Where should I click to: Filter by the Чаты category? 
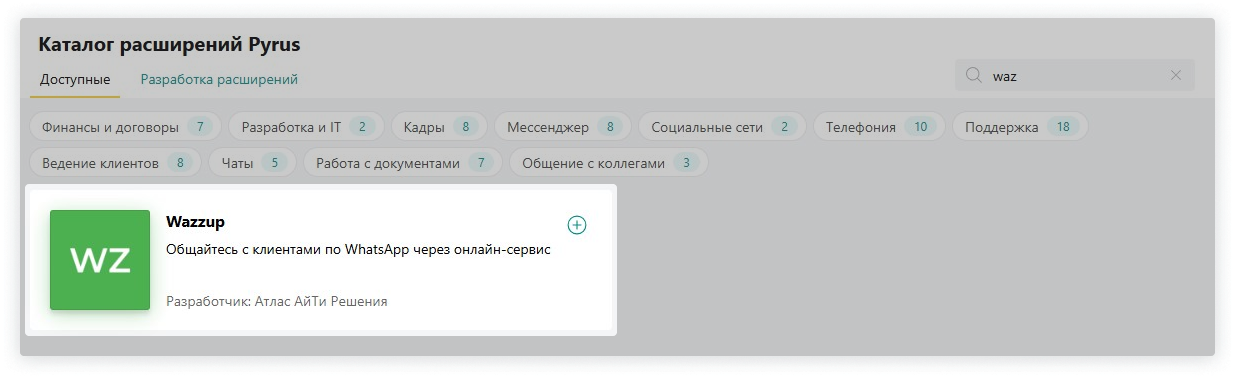(249, 163)
